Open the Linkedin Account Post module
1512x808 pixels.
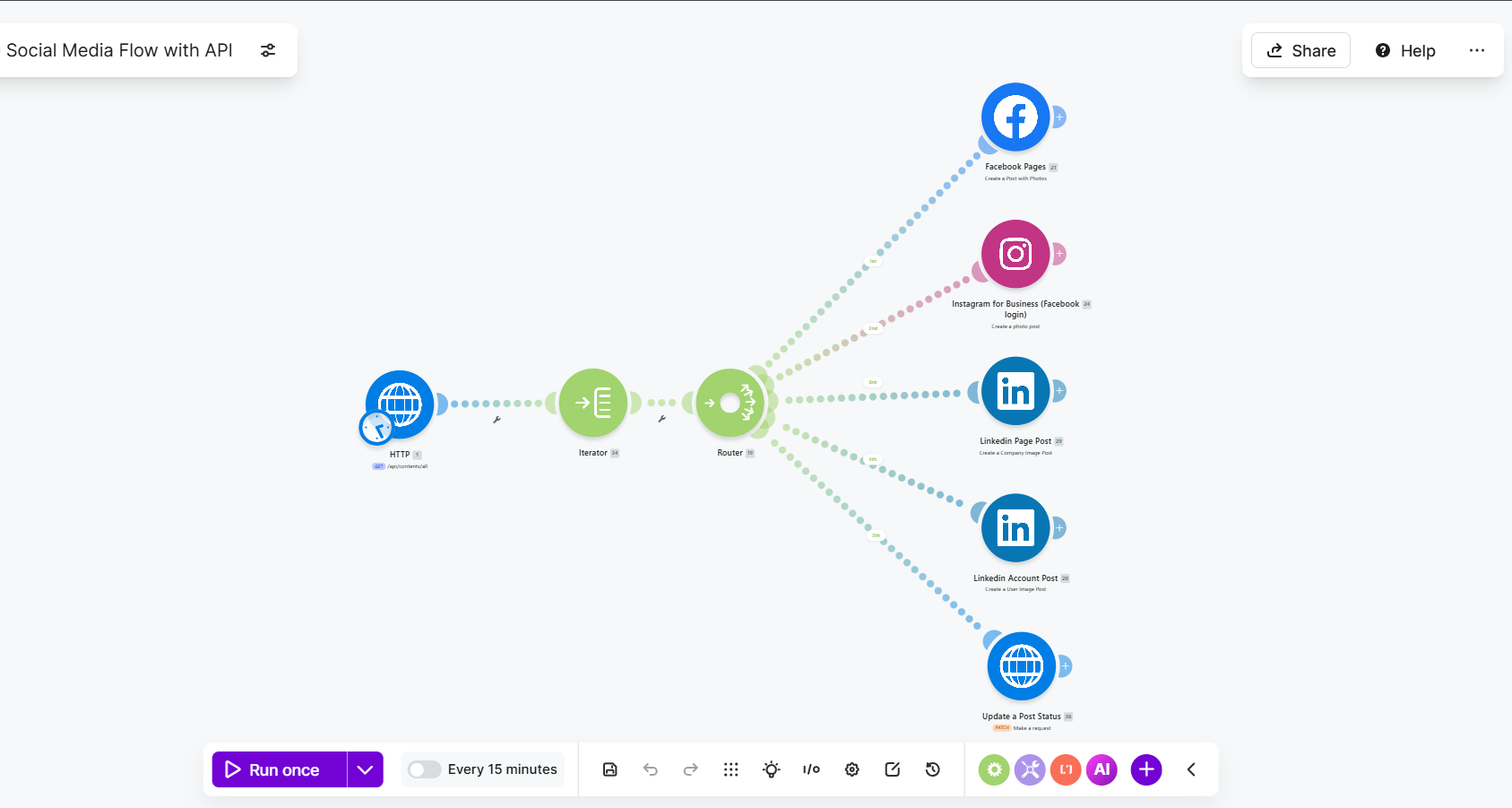pyautogui.click(x=1015, y=528)
